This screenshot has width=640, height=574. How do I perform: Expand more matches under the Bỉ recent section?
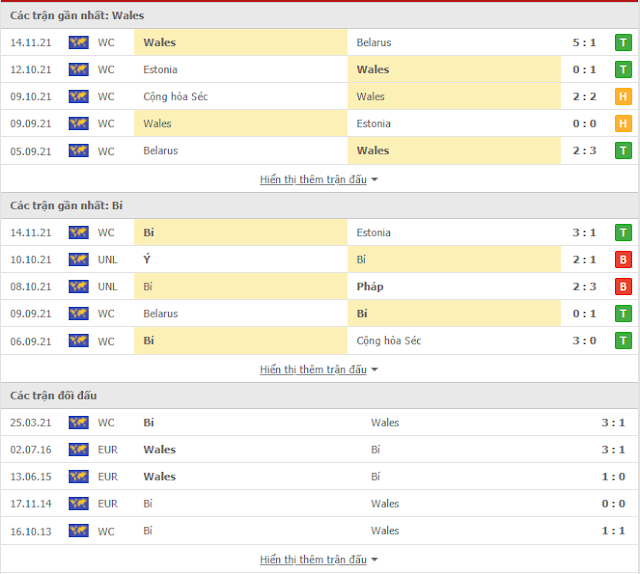click(319, 369)
